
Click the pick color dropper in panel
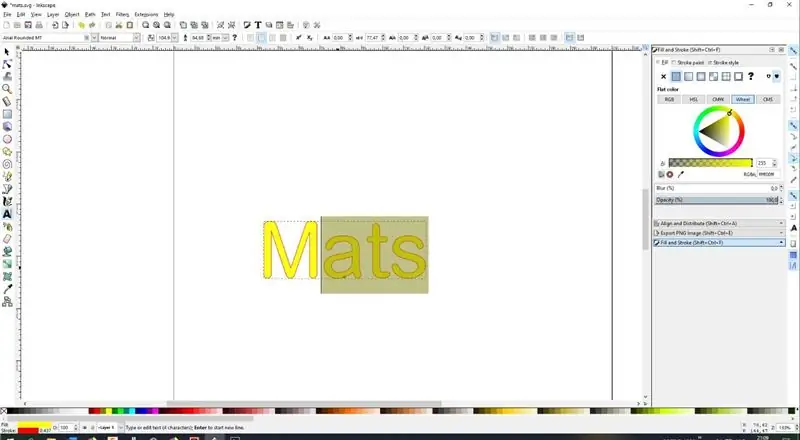tap(681, 175)
